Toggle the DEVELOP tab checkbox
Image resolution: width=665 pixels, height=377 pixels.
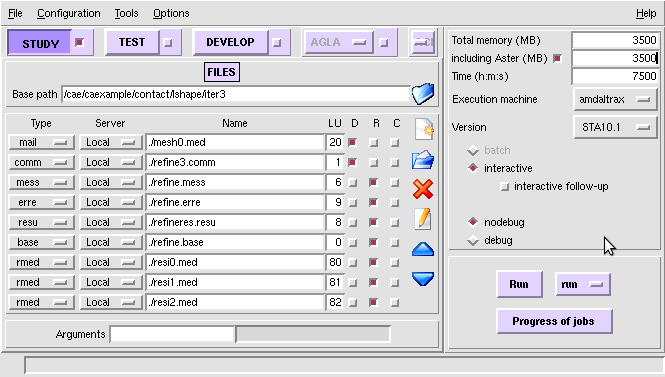point(277,42)
